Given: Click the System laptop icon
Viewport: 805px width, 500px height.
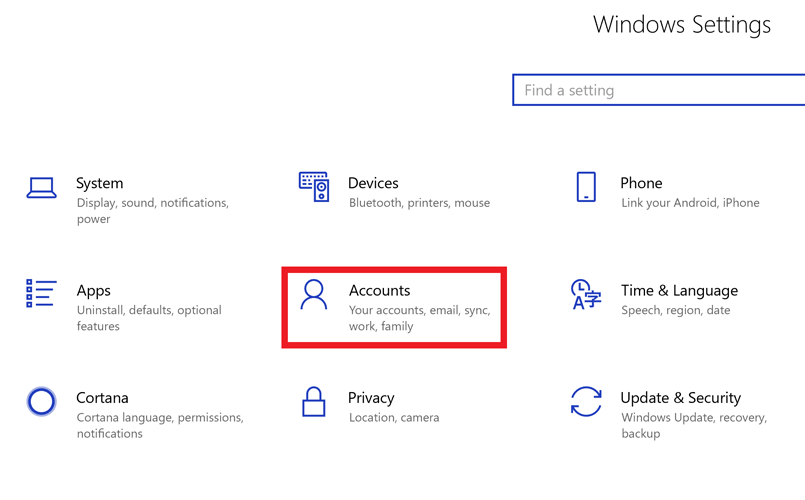Looking at the screenshot, I should (42, 188).
